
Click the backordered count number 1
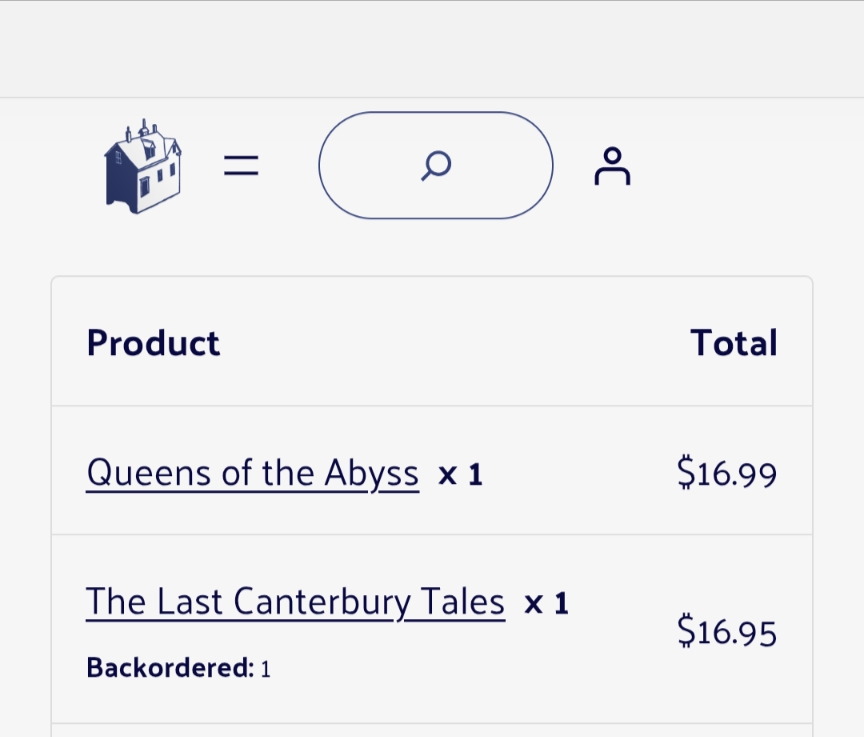(266, 669)
